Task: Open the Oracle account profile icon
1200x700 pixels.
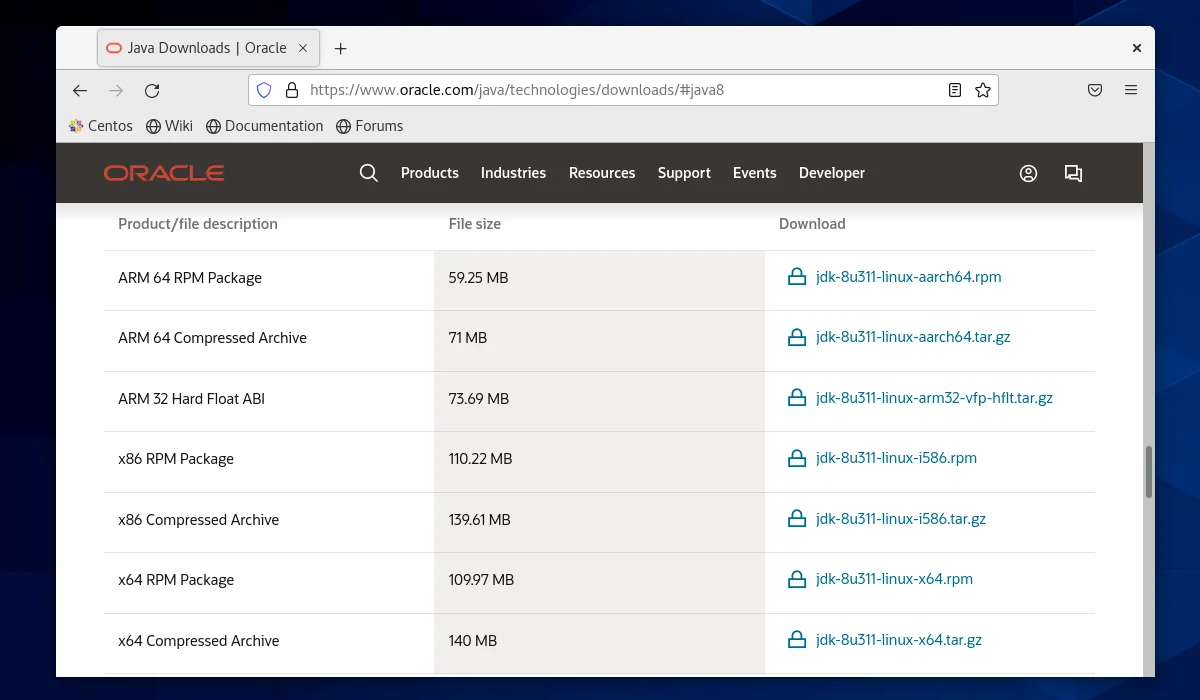Action: (1028, 173)
